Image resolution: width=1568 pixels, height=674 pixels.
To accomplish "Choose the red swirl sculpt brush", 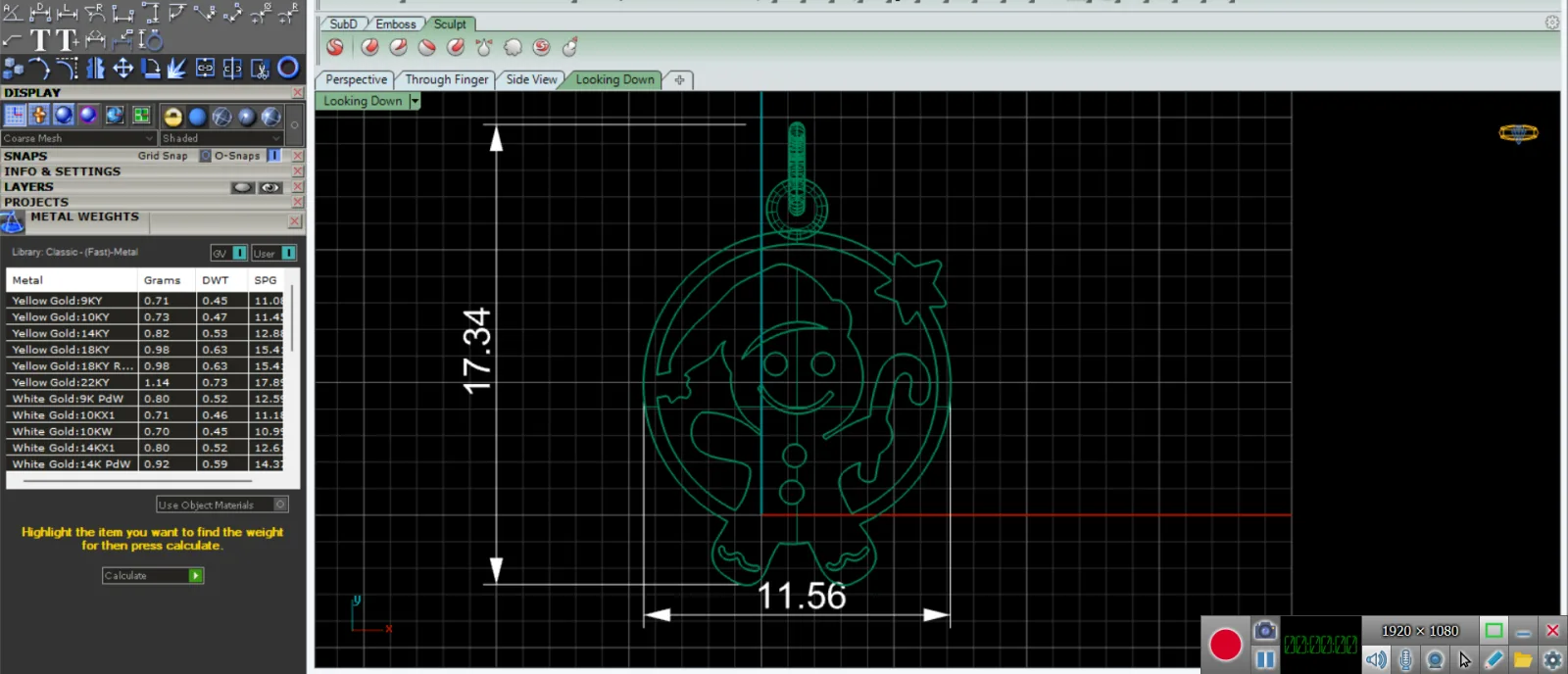I will point(541,47).
